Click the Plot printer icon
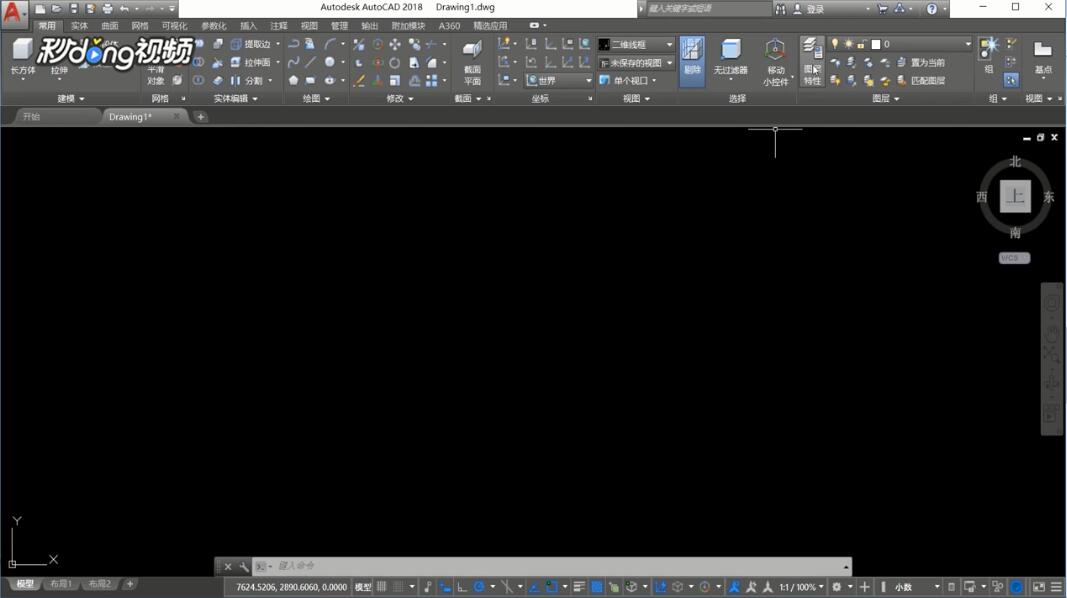This screenshot has width=1067, height=598. [108, 9]
